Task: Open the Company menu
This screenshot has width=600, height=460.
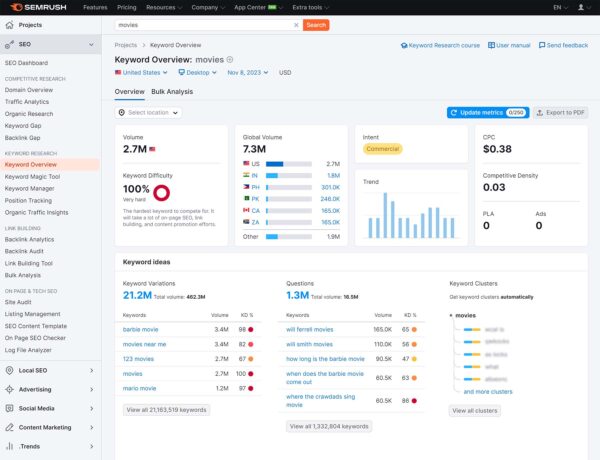Action: coord(208,7)
